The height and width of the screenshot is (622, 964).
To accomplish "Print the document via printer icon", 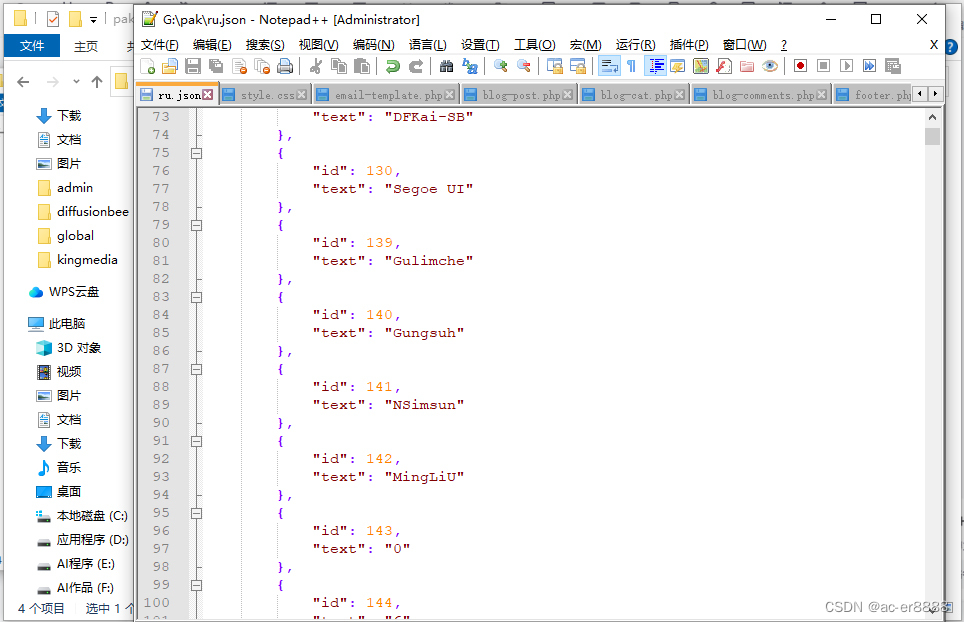I will click(285, 66).
